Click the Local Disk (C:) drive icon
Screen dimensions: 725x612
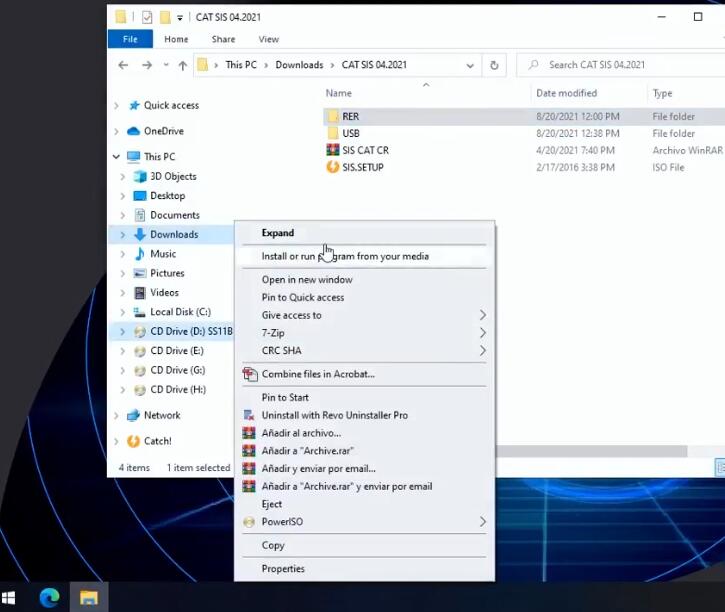[140, 312]
